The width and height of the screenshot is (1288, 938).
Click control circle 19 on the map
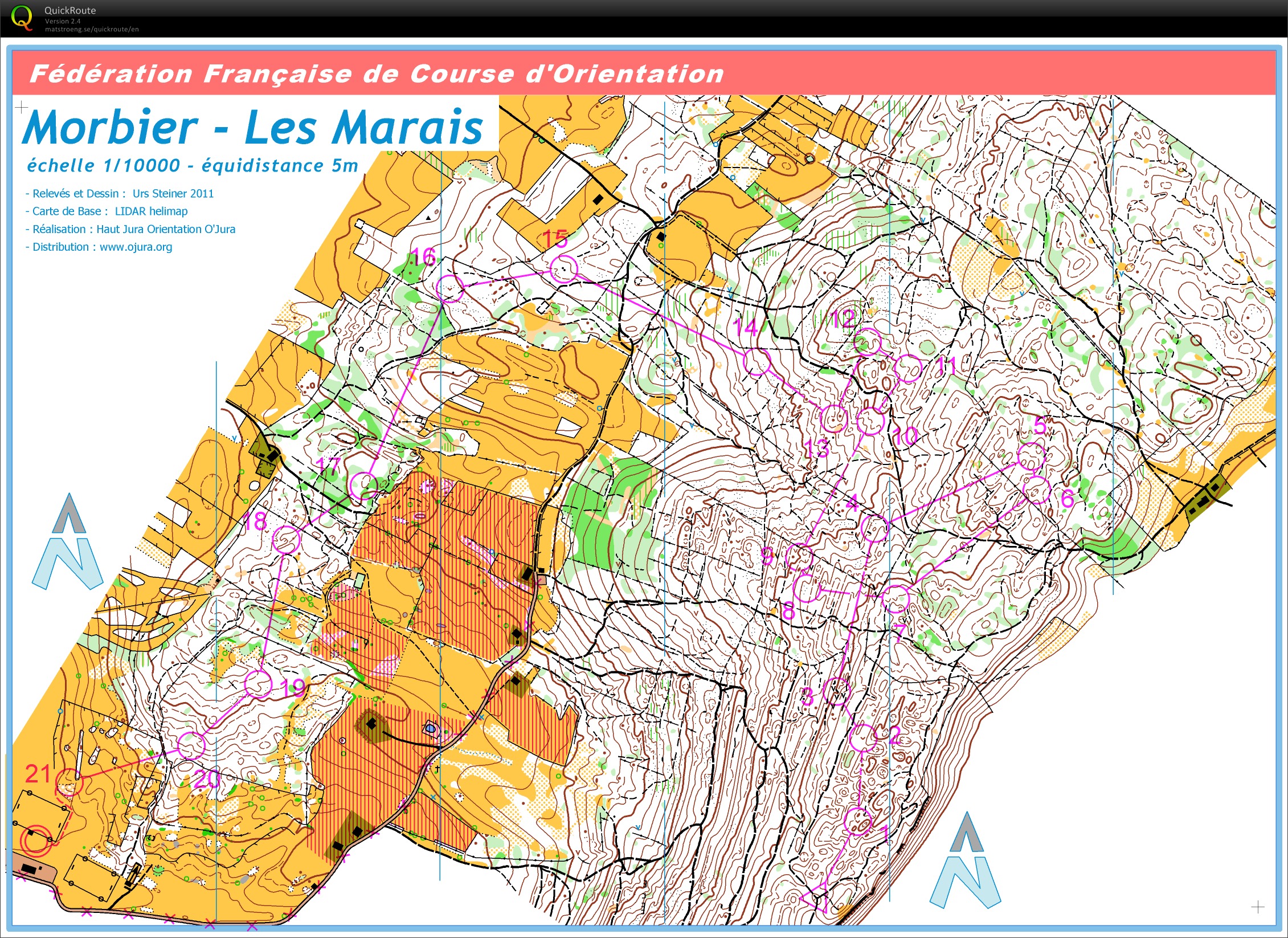click(258, 684)
